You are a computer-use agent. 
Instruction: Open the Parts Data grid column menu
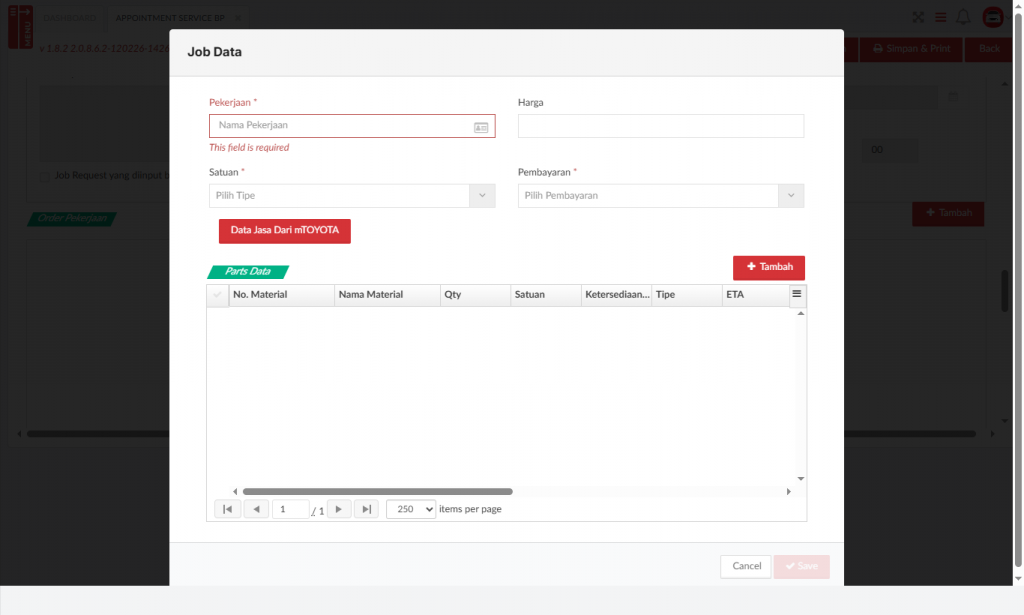click(797, 294)
